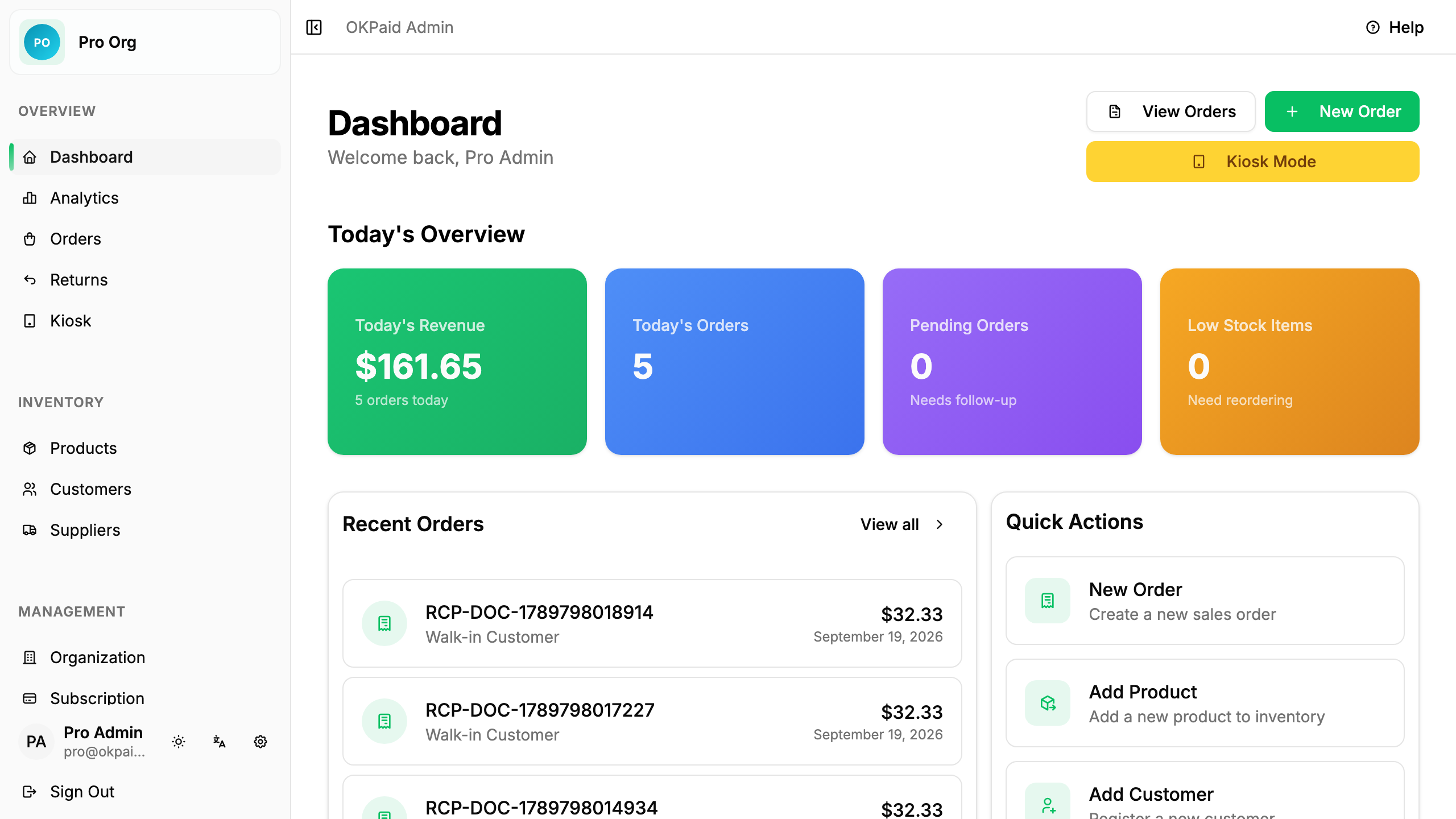Open Help in the top bar

tap(1395, 27)
